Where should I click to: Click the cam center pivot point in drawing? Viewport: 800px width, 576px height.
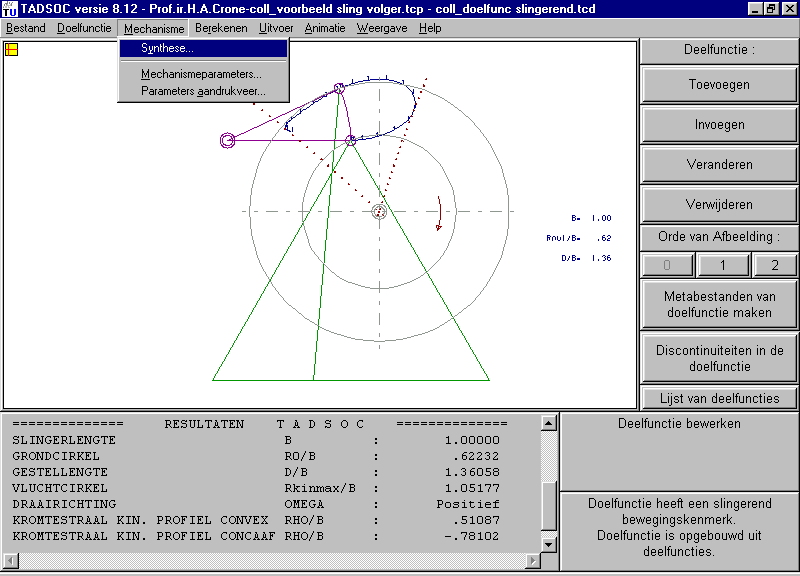tap(379, 211)
